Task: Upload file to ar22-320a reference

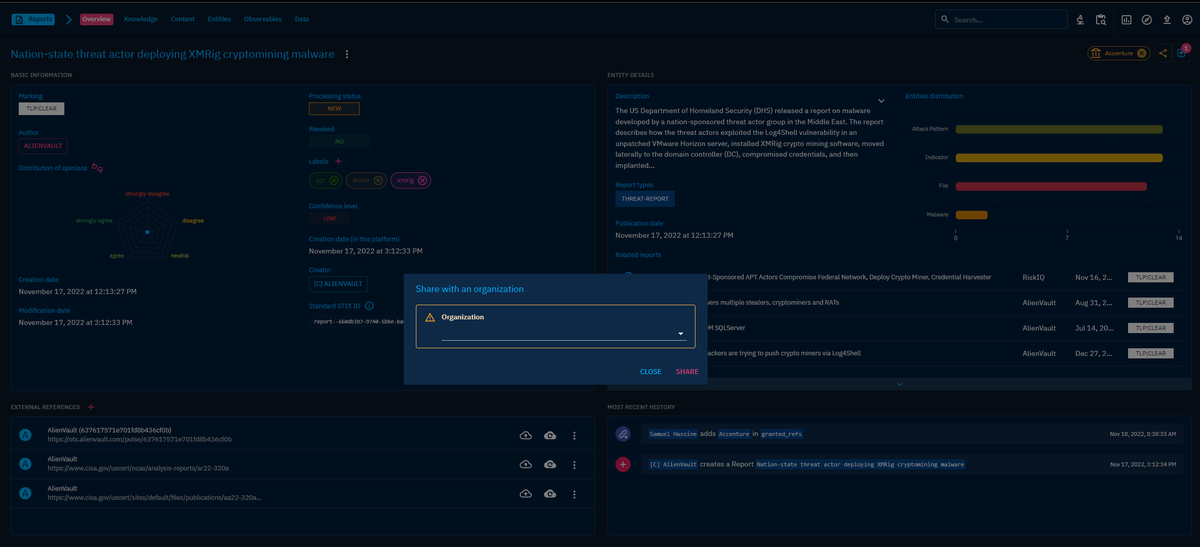Action: click(x=526, y=464)
